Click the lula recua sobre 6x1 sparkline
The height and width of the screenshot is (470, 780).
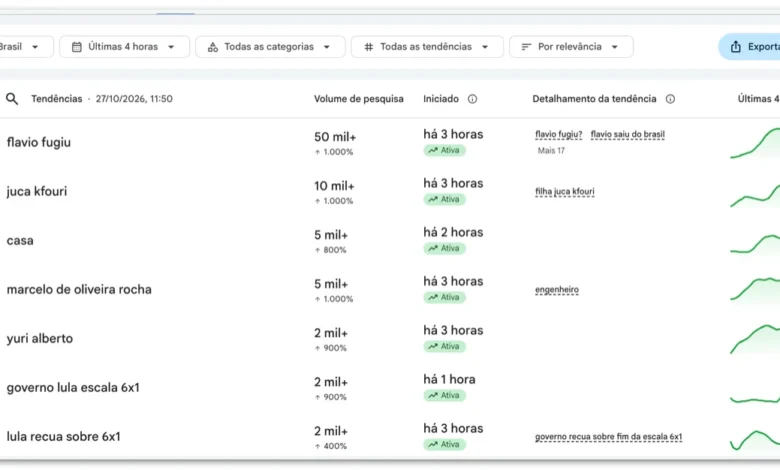point(755,440)
